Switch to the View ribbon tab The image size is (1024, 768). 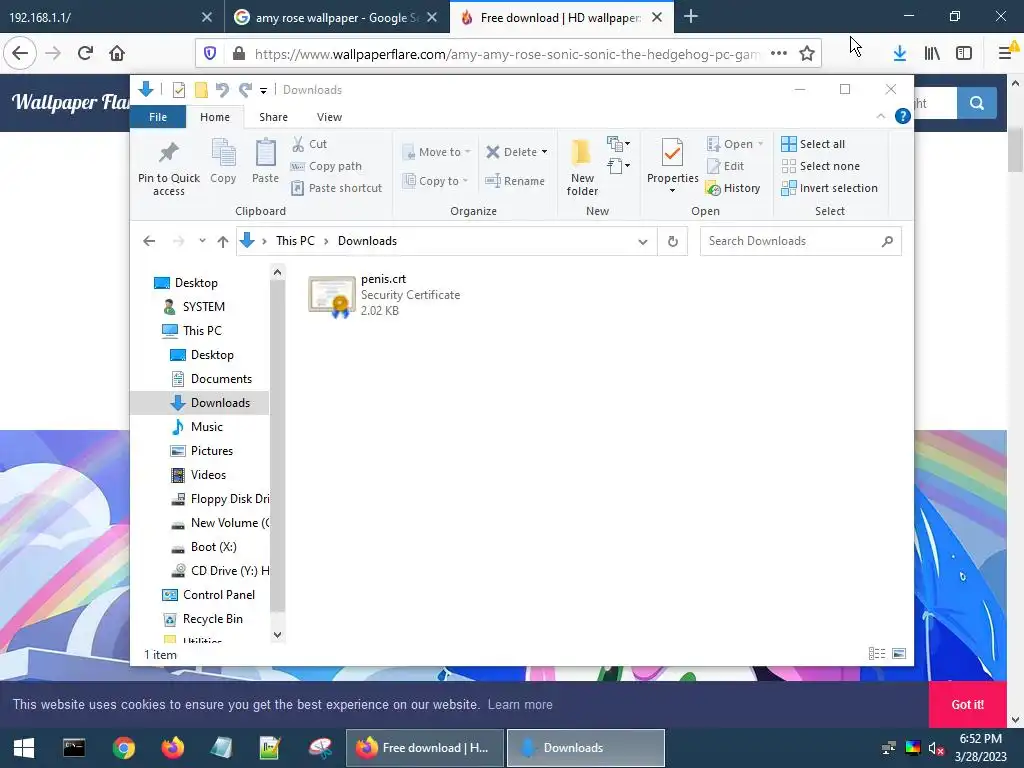coord(329,117)
